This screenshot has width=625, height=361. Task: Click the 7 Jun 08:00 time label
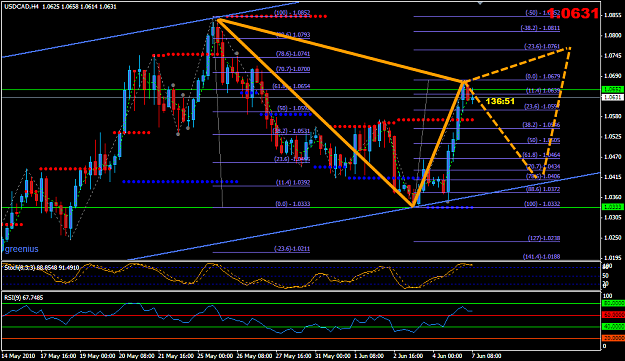[x=486, y=356]
